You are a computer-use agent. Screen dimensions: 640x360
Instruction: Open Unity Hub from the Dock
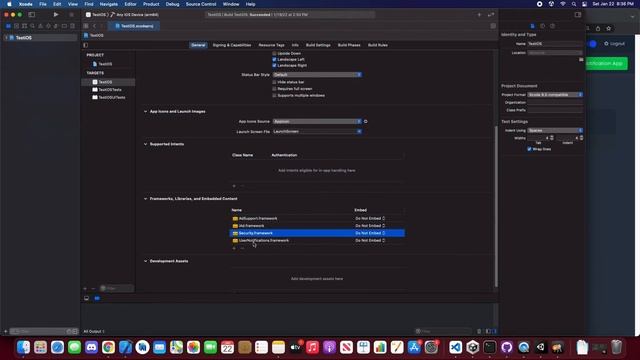473,347
